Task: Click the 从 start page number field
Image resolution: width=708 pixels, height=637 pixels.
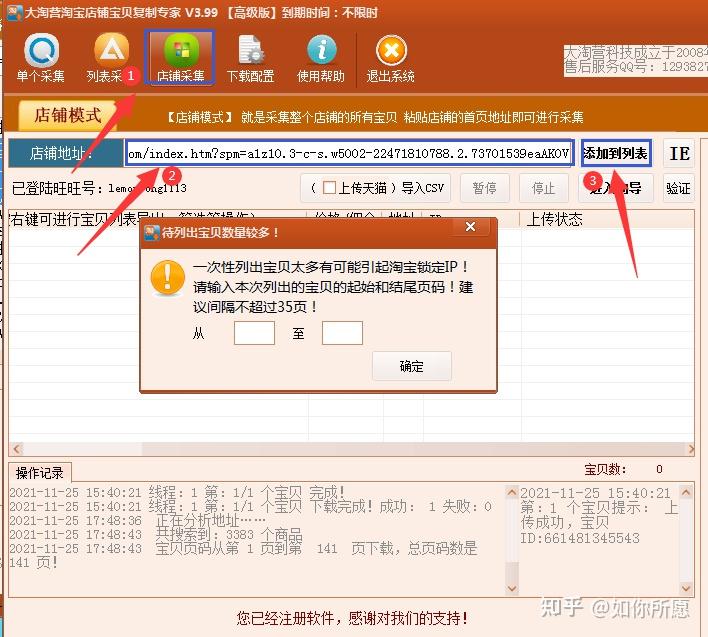Action: (254, 333)
